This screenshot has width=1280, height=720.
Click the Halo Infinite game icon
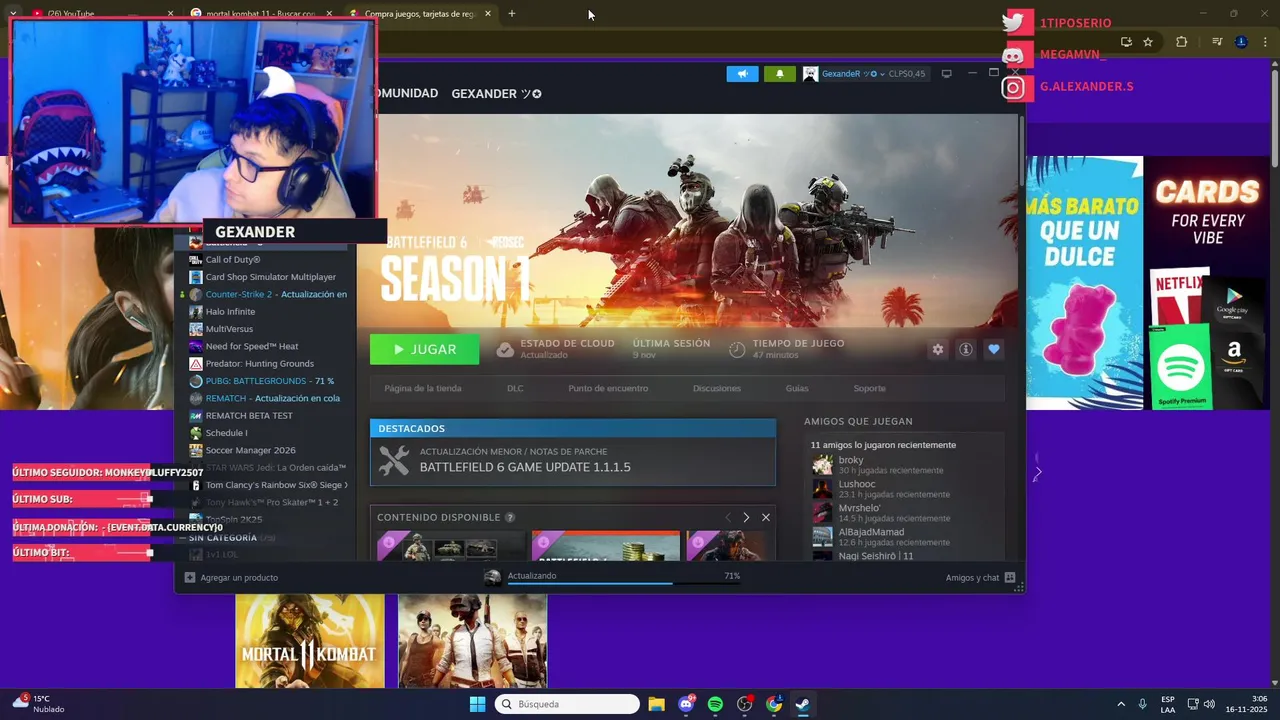click(x=196, y=312)
